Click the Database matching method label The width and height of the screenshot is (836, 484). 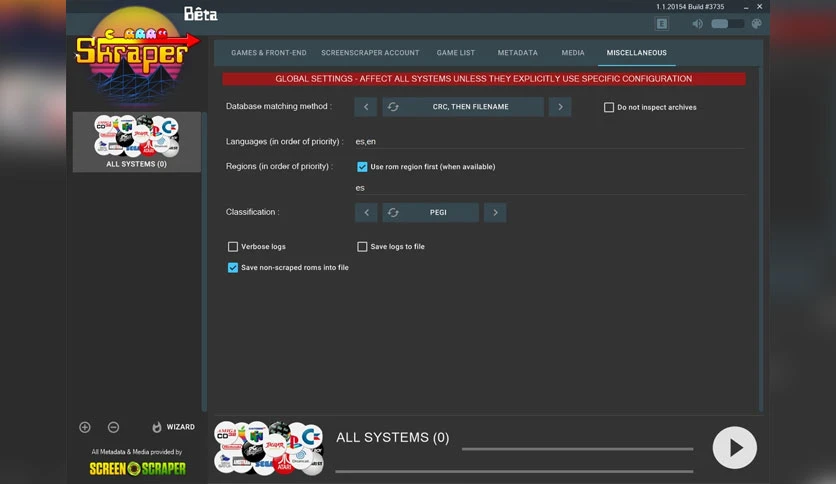278,106
